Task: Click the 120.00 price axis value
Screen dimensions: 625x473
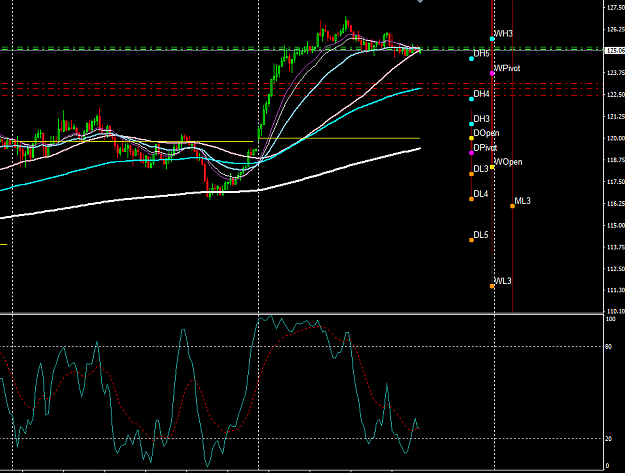Action: point(616,138)
